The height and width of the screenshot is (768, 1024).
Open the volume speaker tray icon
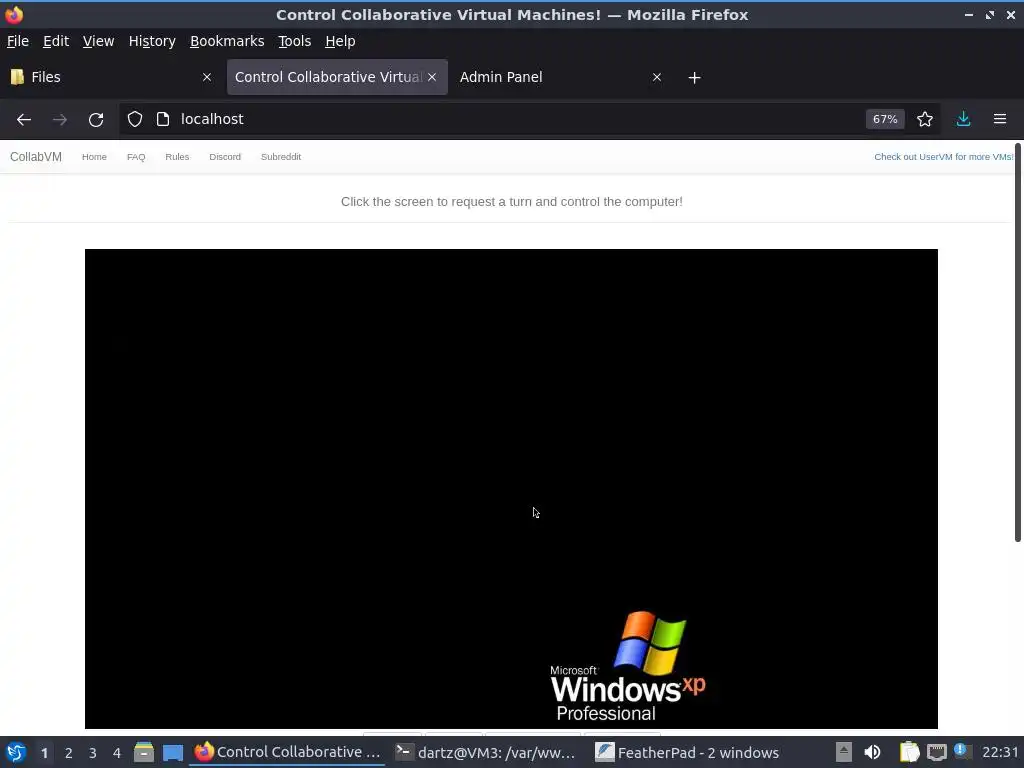[x=872, y=752]
